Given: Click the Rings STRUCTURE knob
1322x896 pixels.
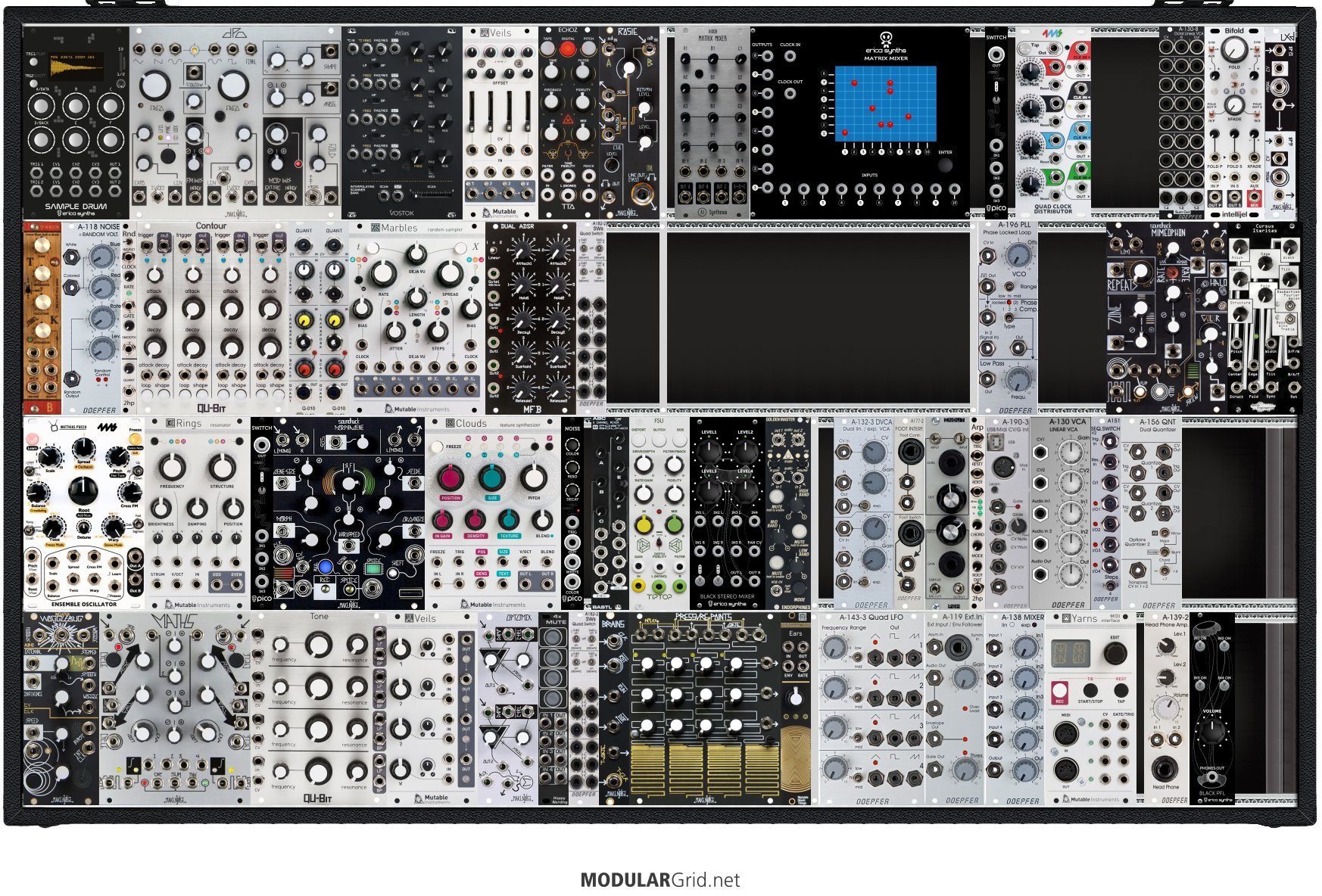Looking at the screenshot, I should point(222,467).
